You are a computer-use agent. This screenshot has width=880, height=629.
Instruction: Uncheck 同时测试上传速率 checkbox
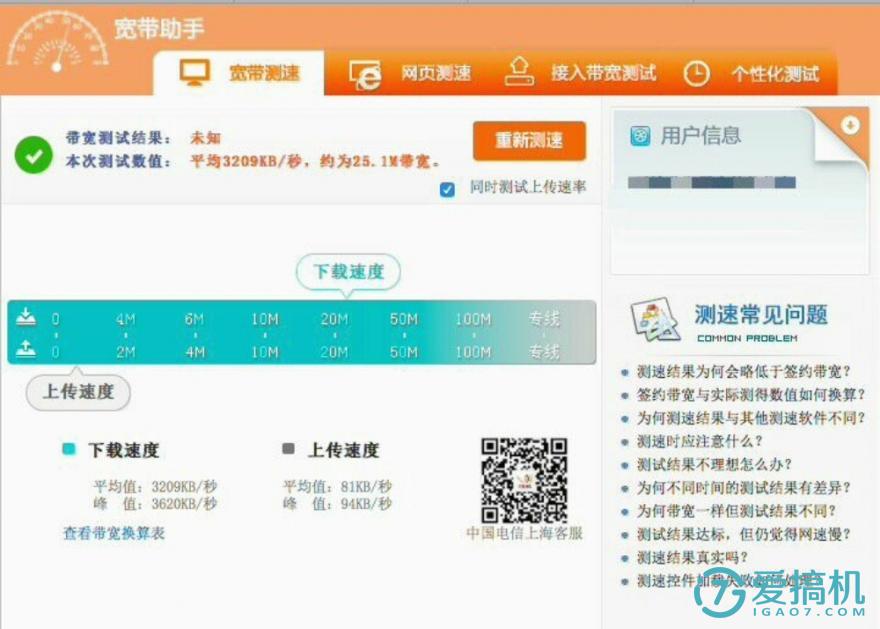click(447, 189)
